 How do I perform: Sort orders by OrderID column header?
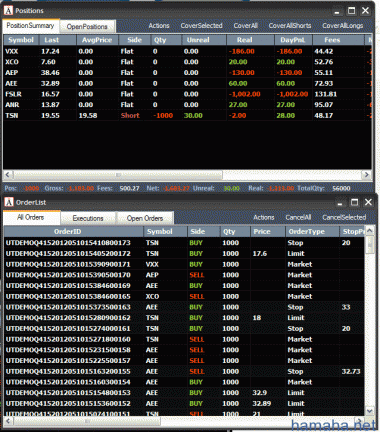(74, 232)
